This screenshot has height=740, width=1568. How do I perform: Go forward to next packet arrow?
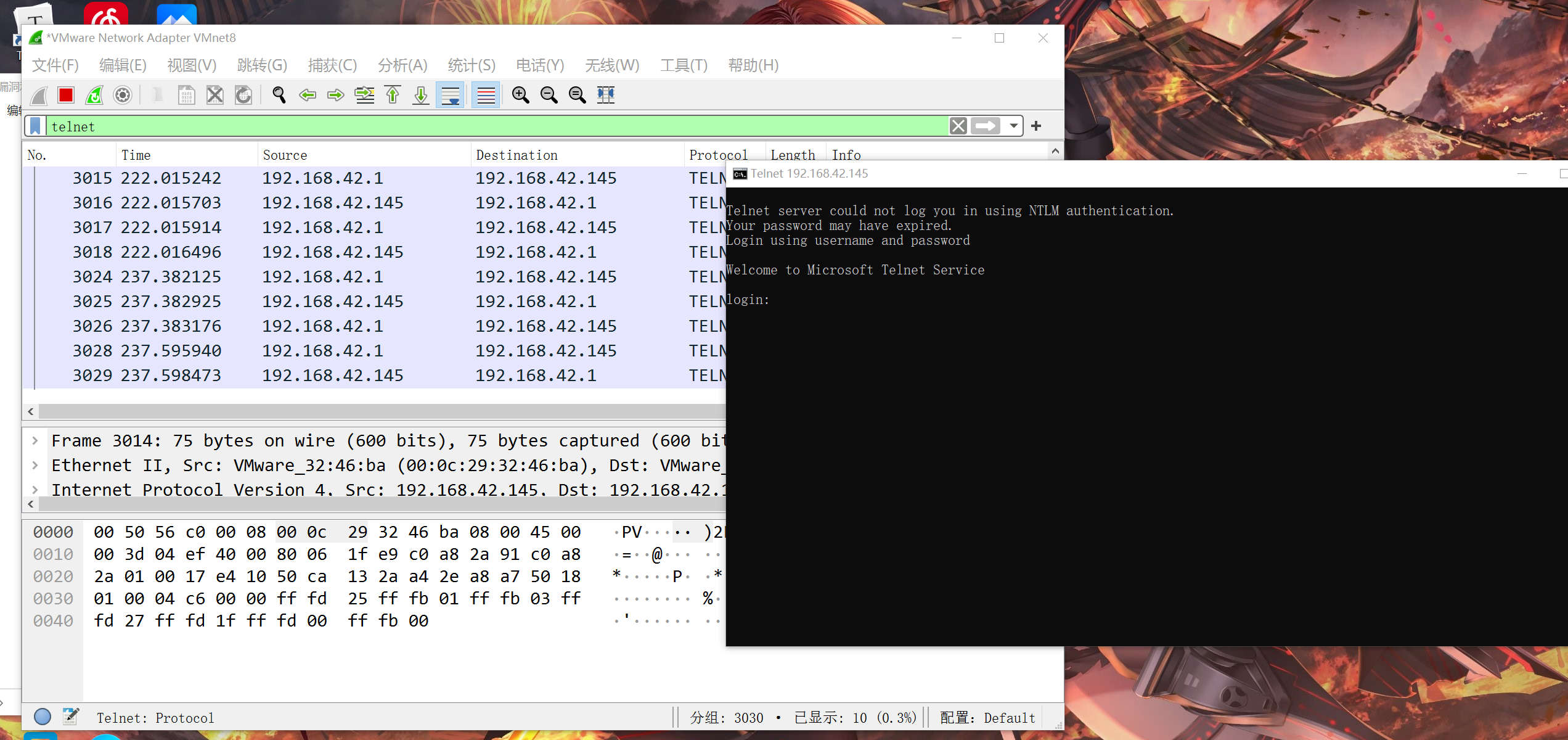(336, 95)
